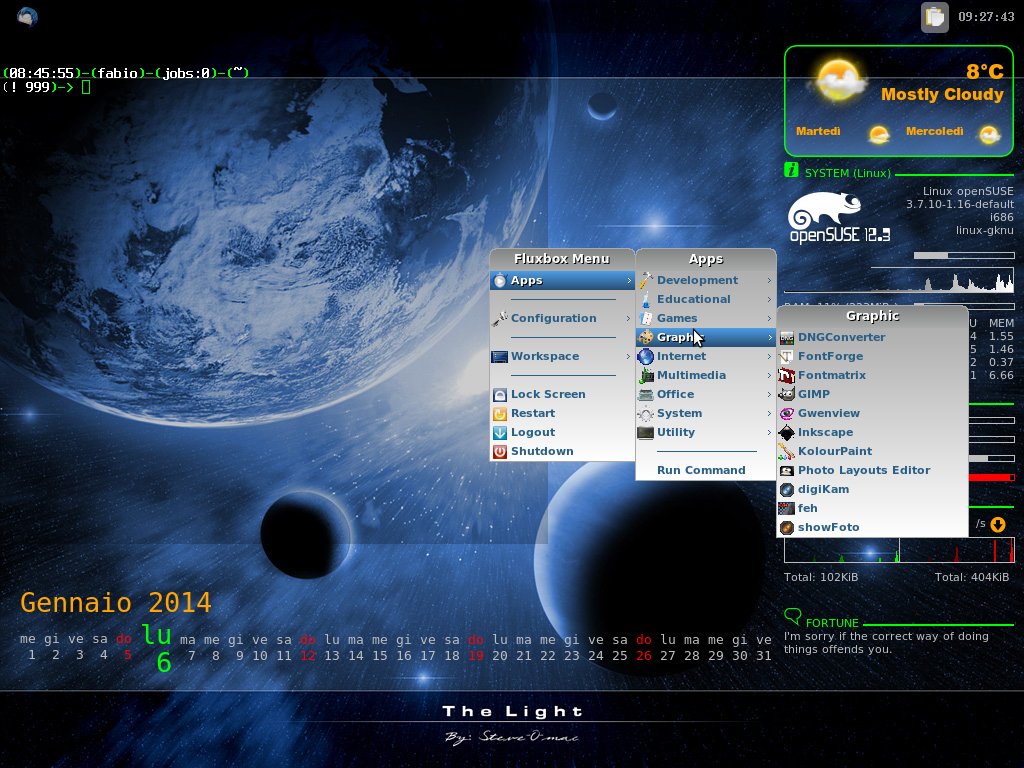Viewport: 1024px width, 768px height.
Task: Click the 'Fluxbox Menu' title bar
Action: point(562,259)
